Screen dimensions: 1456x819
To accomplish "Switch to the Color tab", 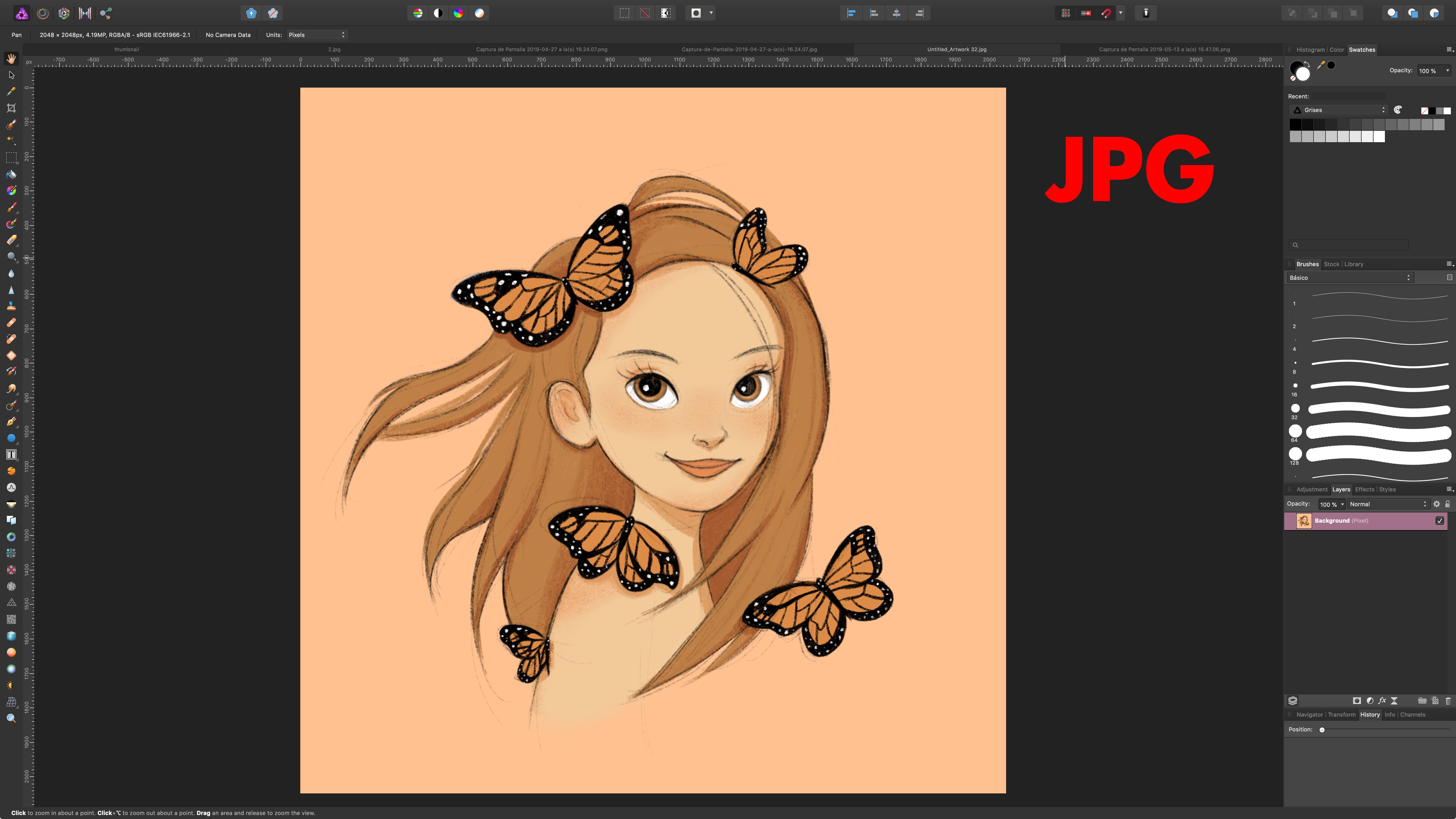I will coord(1336,50).
